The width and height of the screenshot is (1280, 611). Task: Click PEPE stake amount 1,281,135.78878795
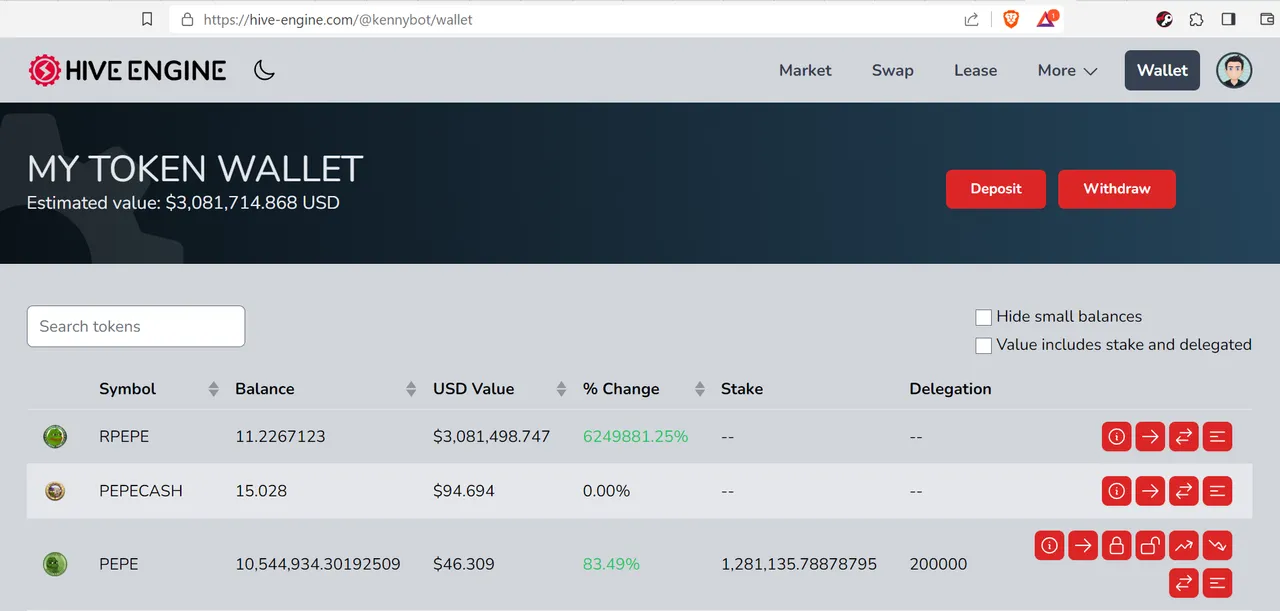click(799, 564)
